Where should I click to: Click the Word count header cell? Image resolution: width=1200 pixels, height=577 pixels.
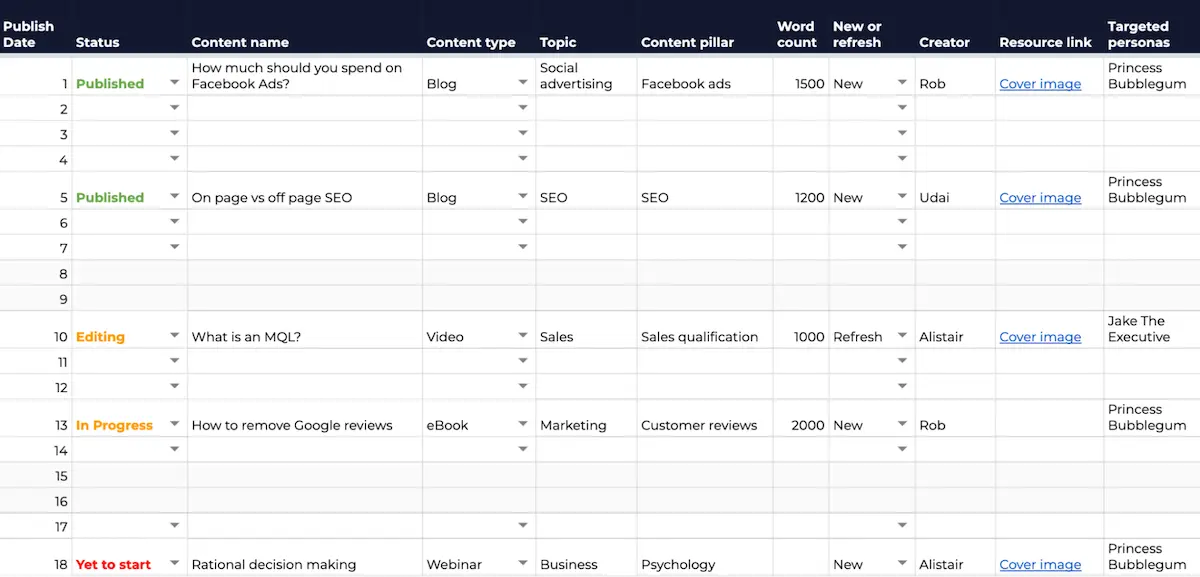(x=796, y=35)
